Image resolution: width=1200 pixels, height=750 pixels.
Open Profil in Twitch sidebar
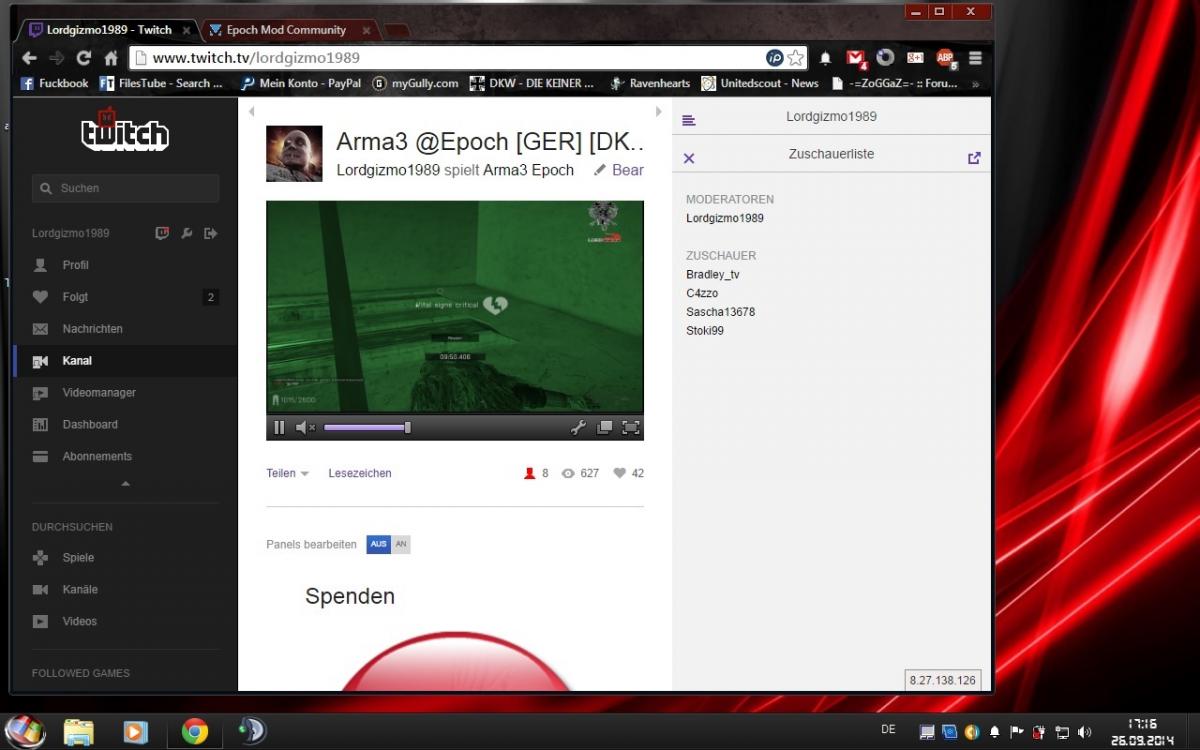pos(75,265)
